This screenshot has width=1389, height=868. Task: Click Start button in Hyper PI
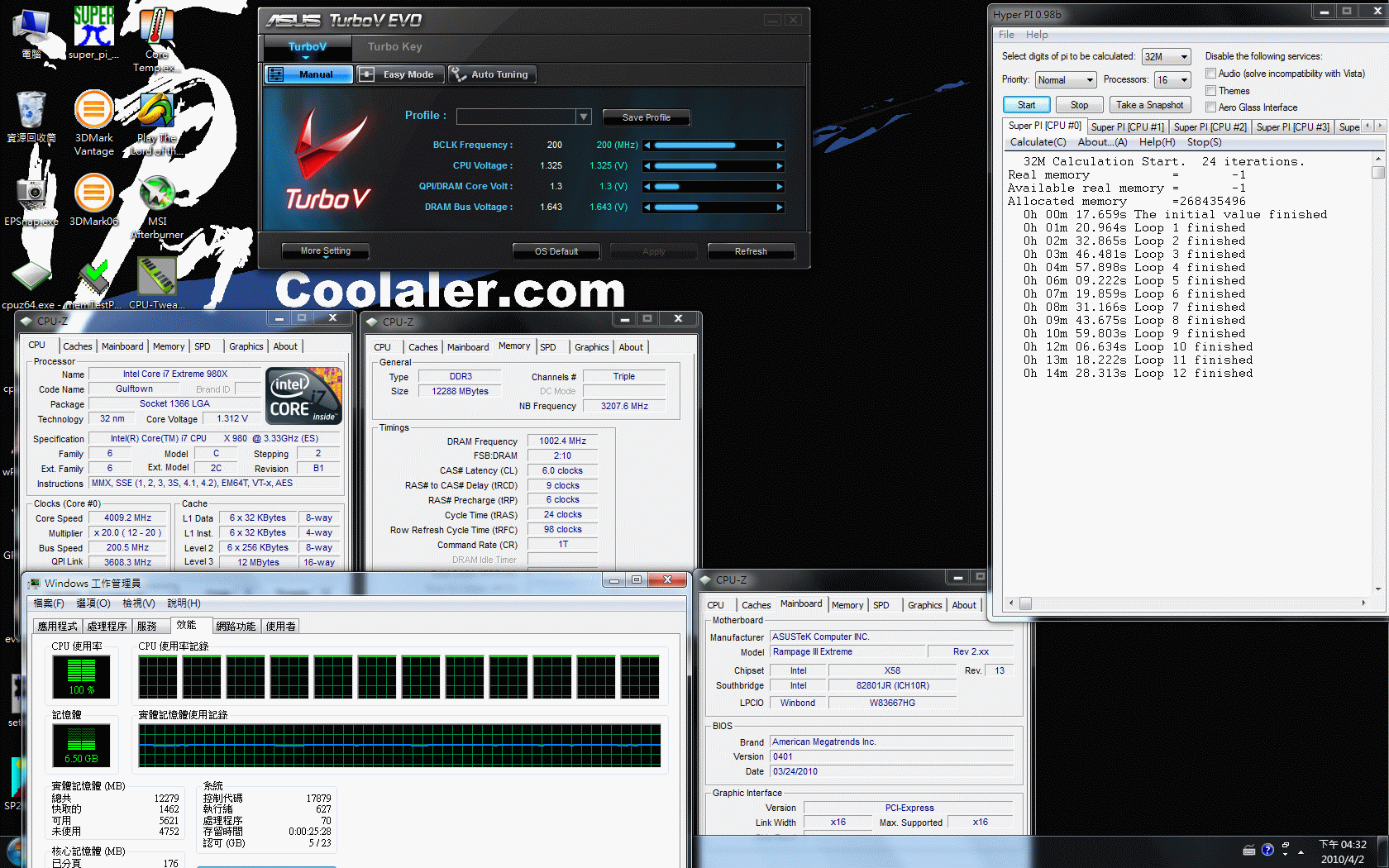pyautogui.click(x=1026, y=105)
